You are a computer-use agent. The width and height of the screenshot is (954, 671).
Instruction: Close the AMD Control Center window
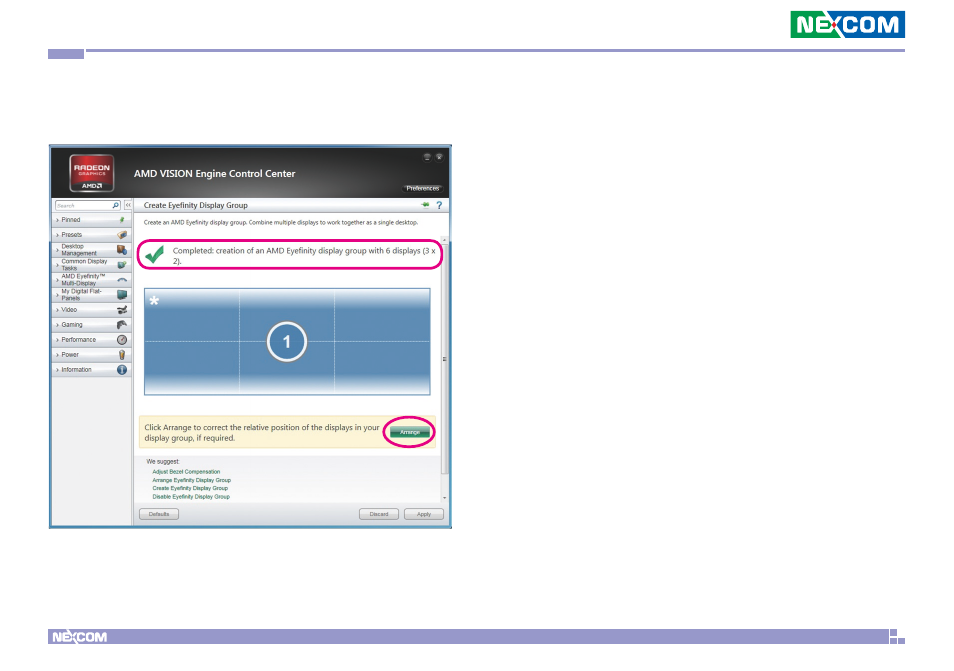(439, 157)
